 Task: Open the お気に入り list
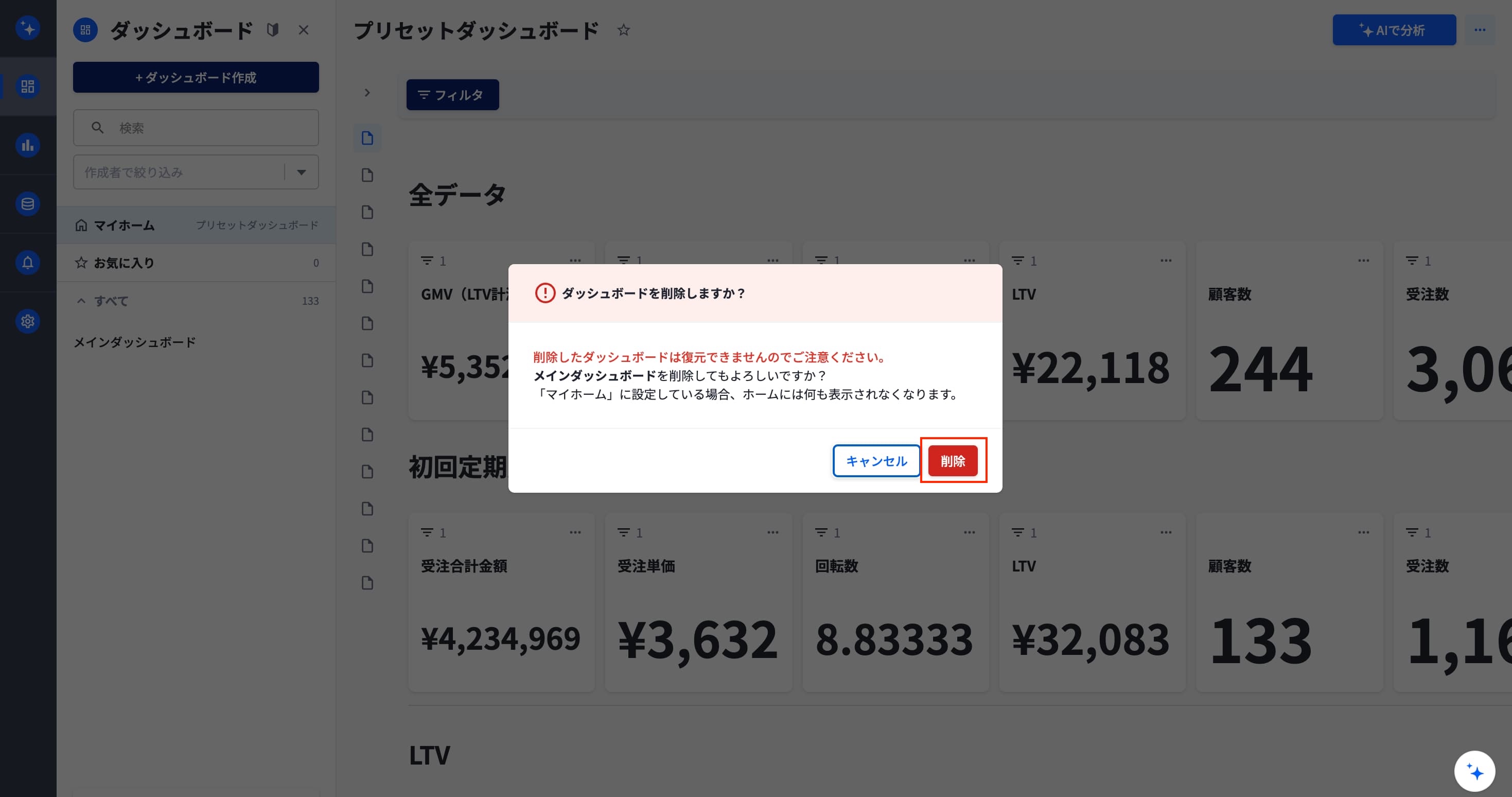click(196, 263)
